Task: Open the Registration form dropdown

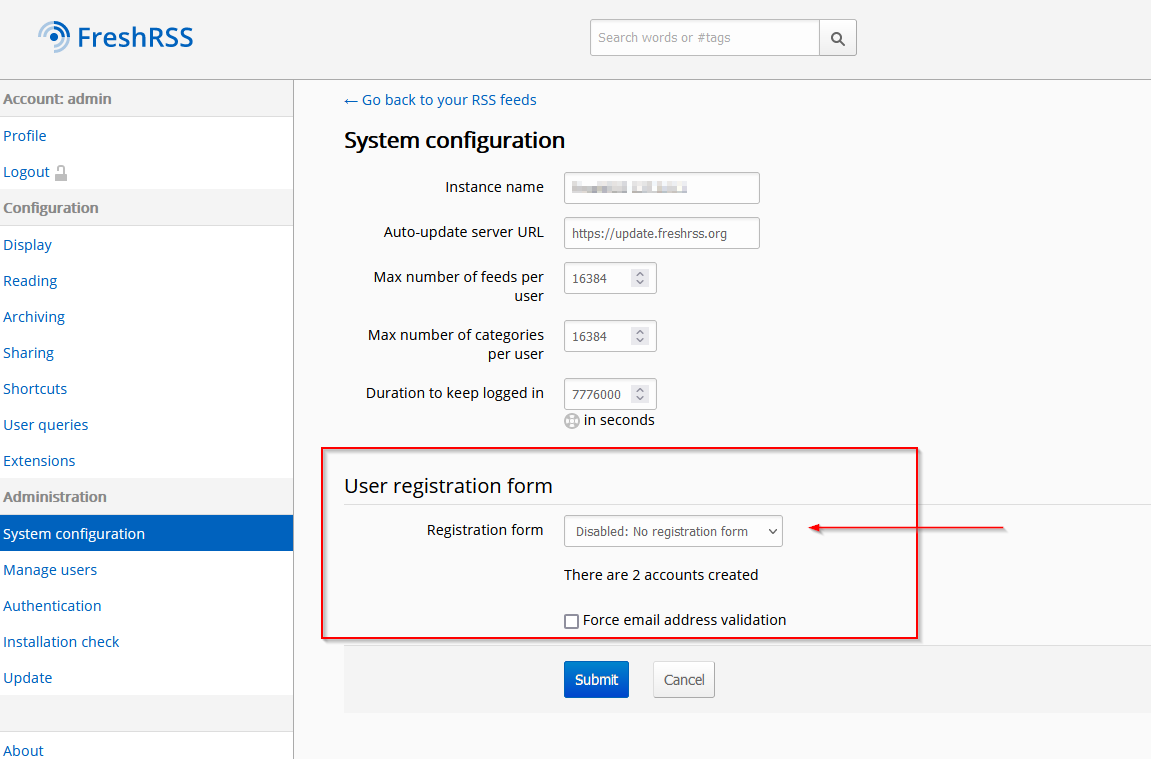Action: 673,532
